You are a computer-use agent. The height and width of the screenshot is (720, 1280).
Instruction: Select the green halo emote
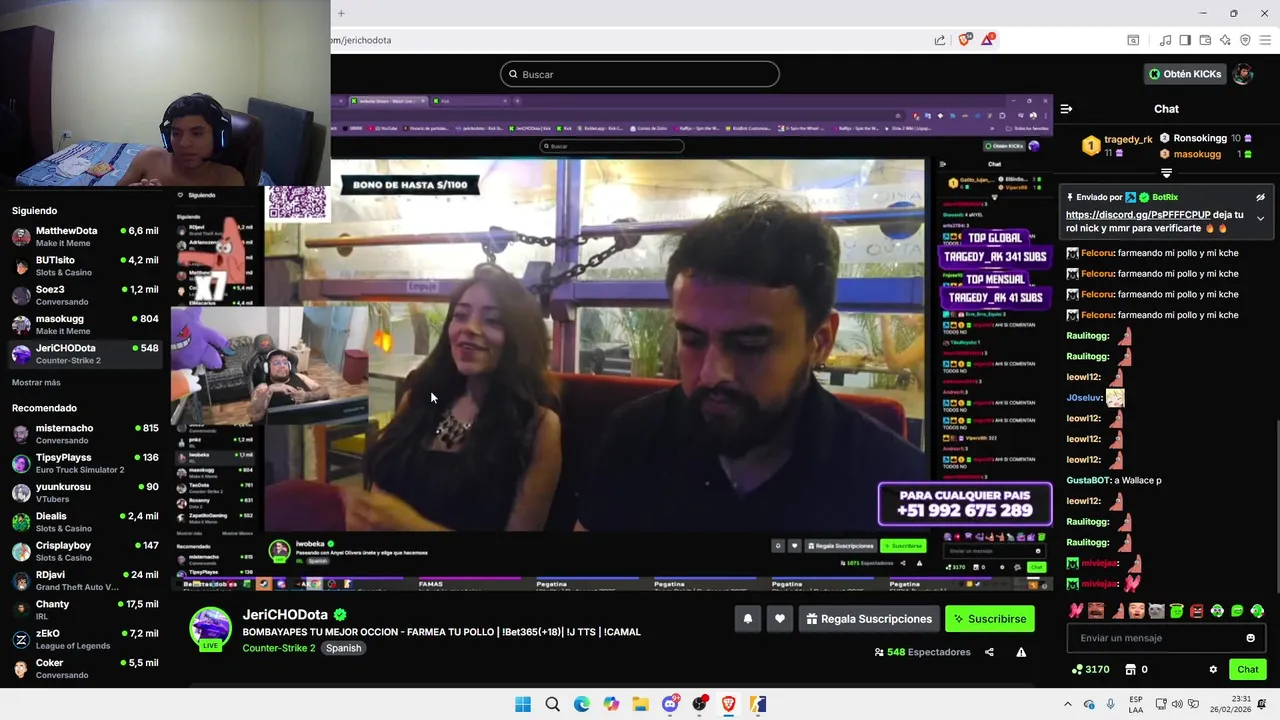(x=1177, y=611)
